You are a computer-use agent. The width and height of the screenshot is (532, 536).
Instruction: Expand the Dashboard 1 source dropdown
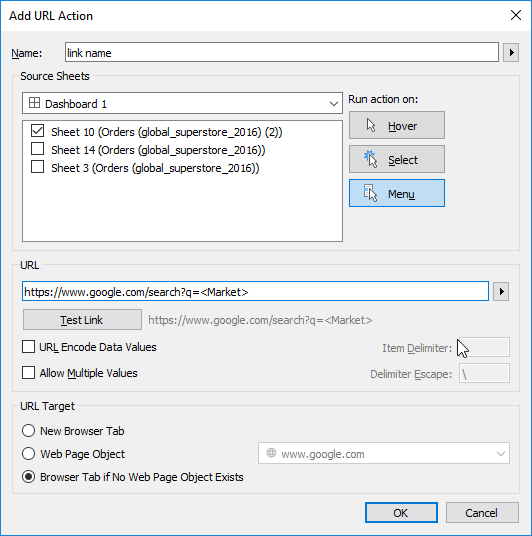coord(182,103)
